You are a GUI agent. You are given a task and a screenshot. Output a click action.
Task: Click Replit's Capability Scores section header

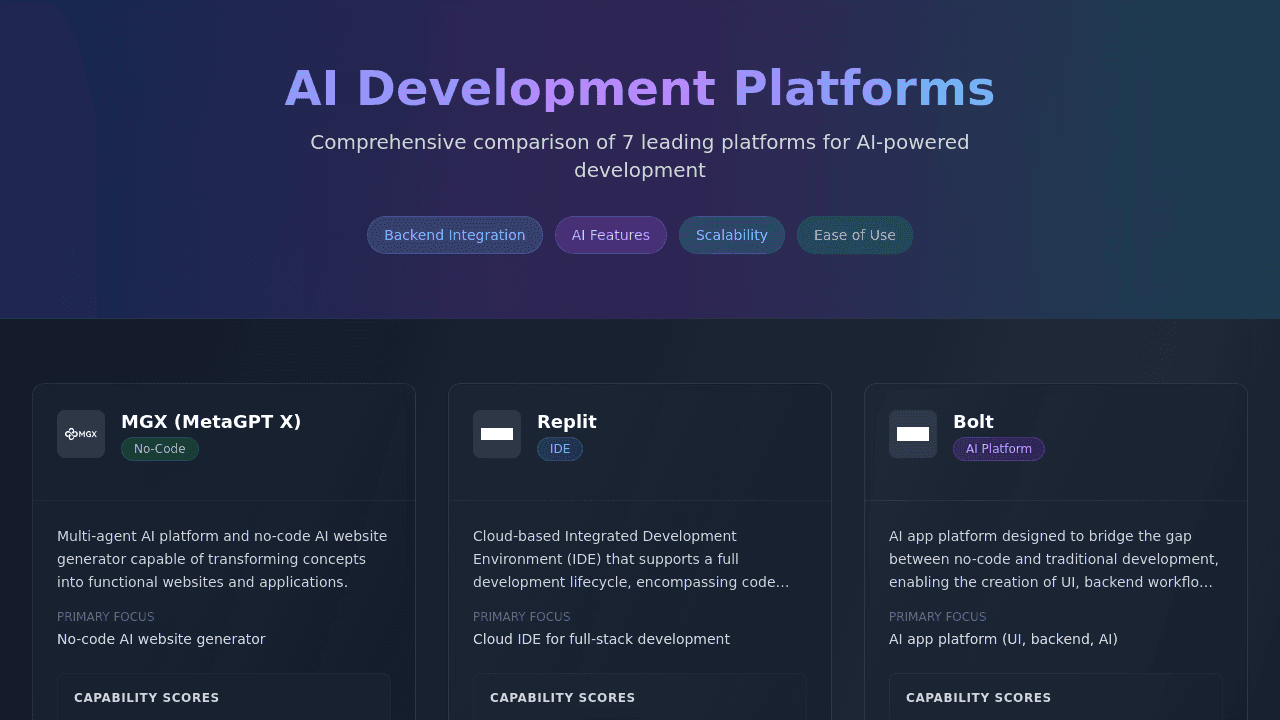coord(563,698)
